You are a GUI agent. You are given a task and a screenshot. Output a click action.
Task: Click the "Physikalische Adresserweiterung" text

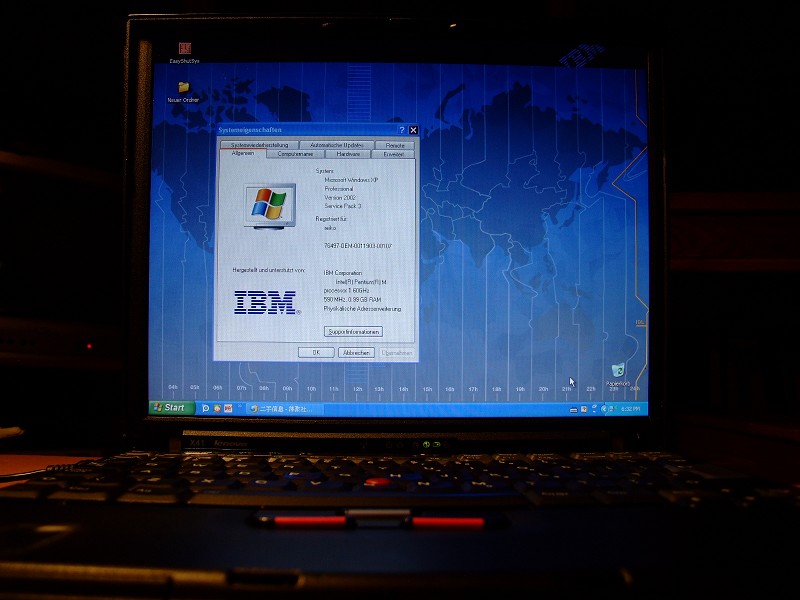(362, 309)
